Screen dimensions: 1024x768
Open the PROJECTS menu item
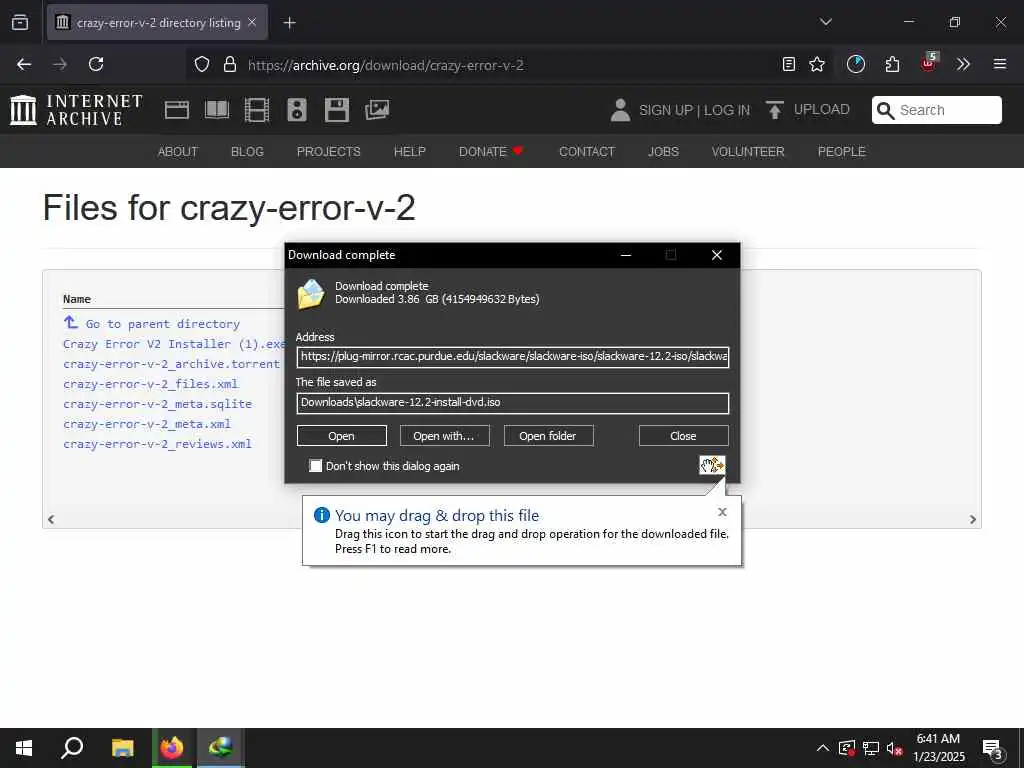328,152
